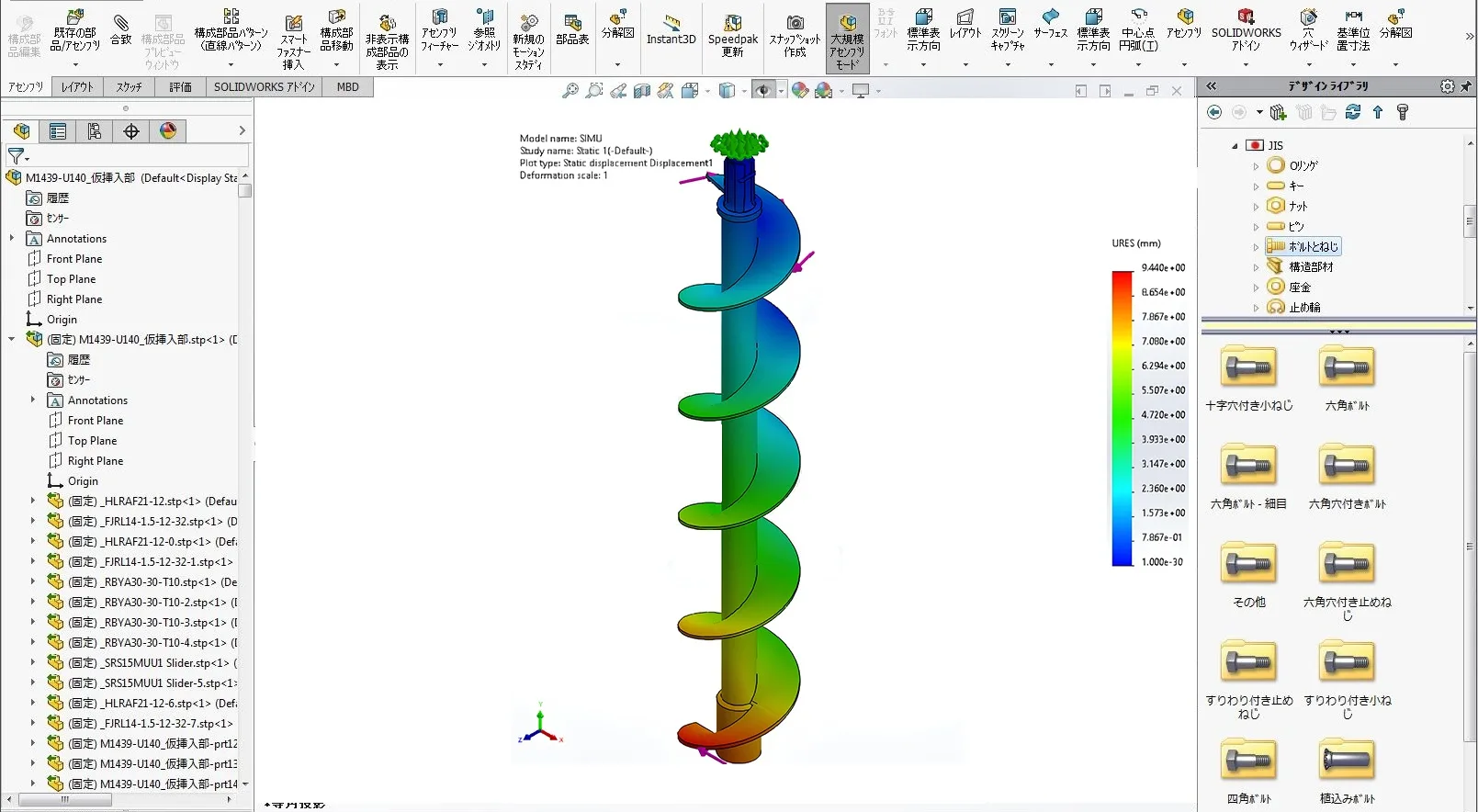Open the 分解図 dropdown arrow
Viewport: 1478px width, 812px height.
[x=617, y=64]
